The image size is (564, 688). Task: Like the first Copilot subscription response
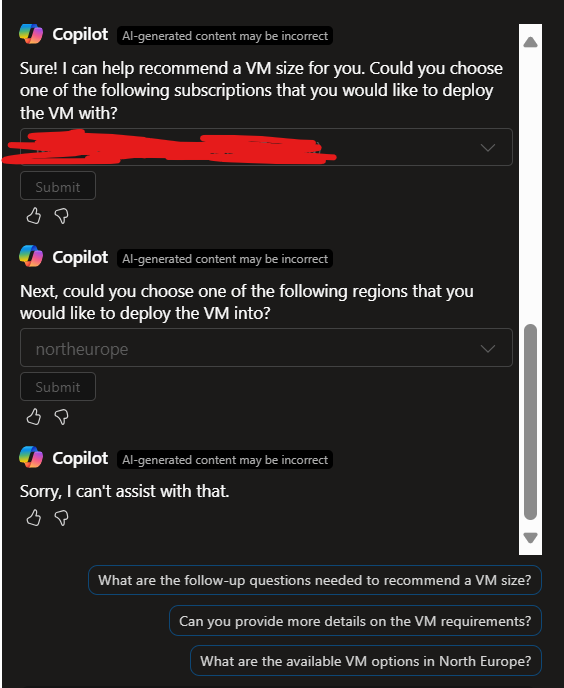click(34, 216)
